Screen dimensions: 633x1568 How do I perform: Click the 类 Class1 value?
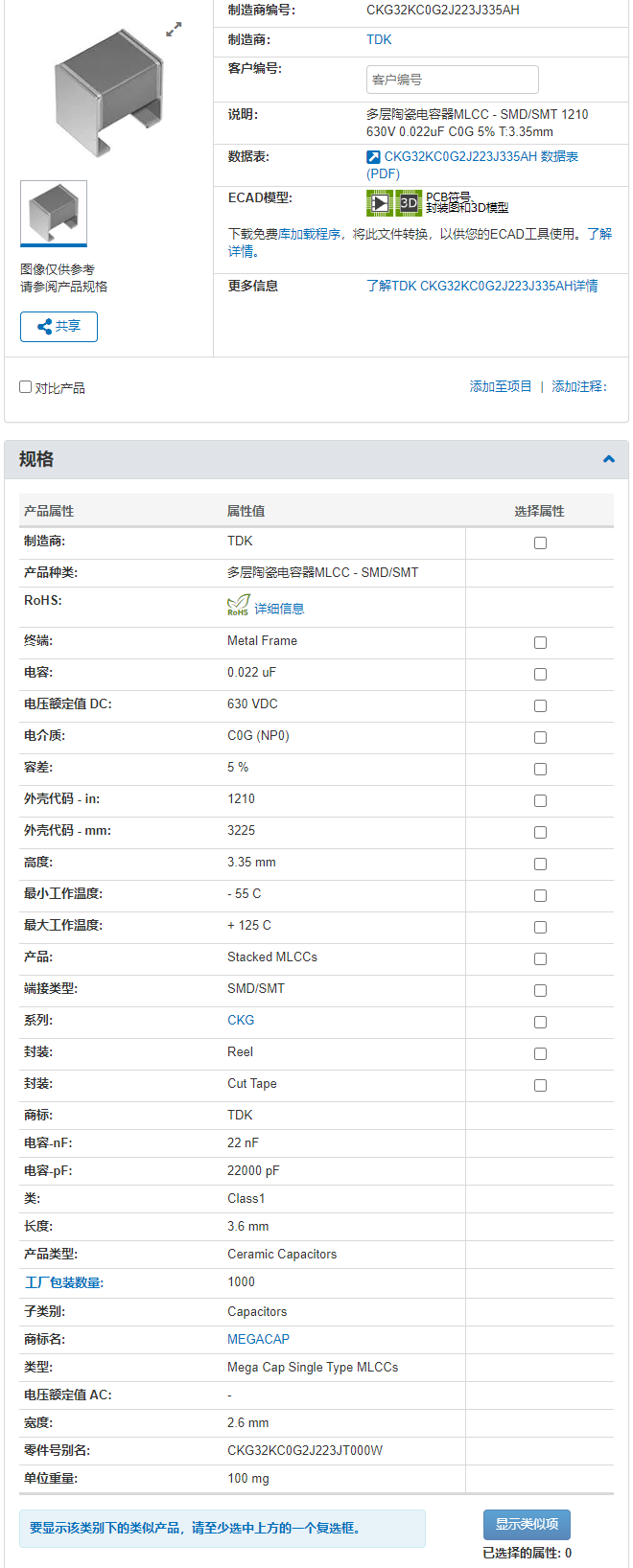coord(246,1198)
